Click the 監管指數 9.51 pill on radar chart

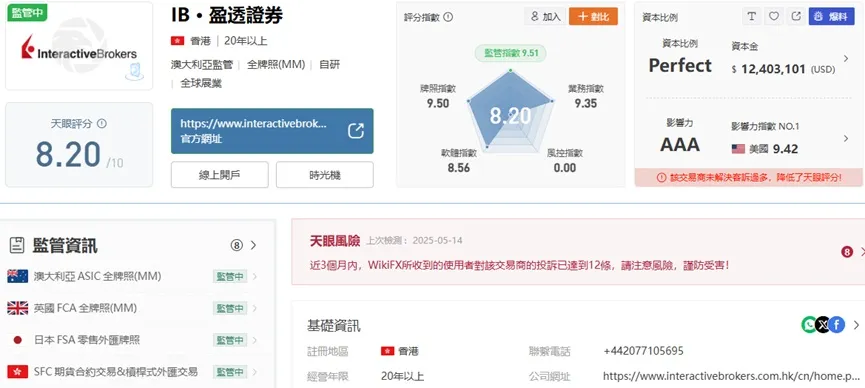pos(510,53)
